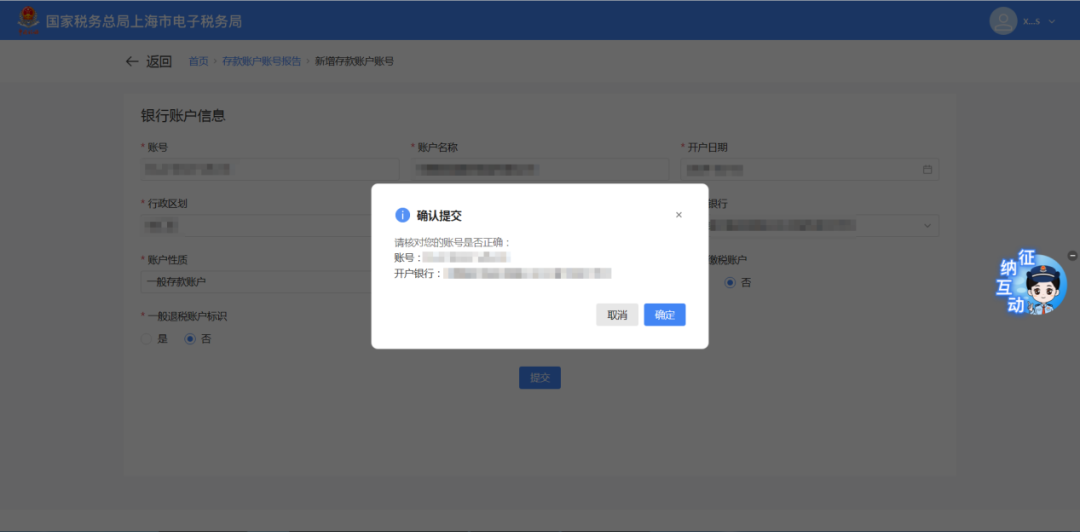Click the 国家税务总局上海市电子税务局 title
1080x532 pixels.
tap(144, 21)
